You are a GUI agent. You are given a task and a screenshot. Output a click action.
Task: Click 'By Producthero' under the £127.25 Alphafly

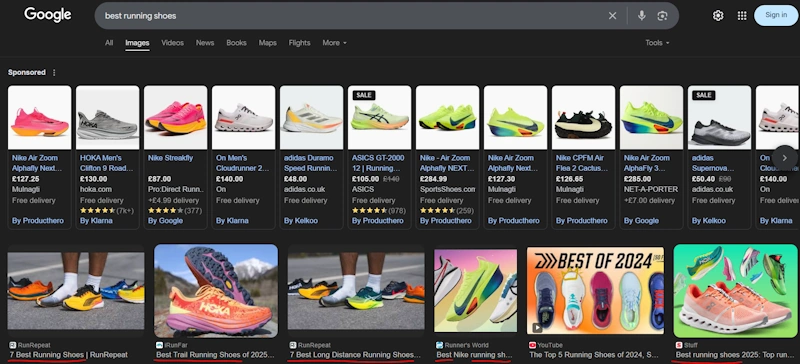coord(37,221)
